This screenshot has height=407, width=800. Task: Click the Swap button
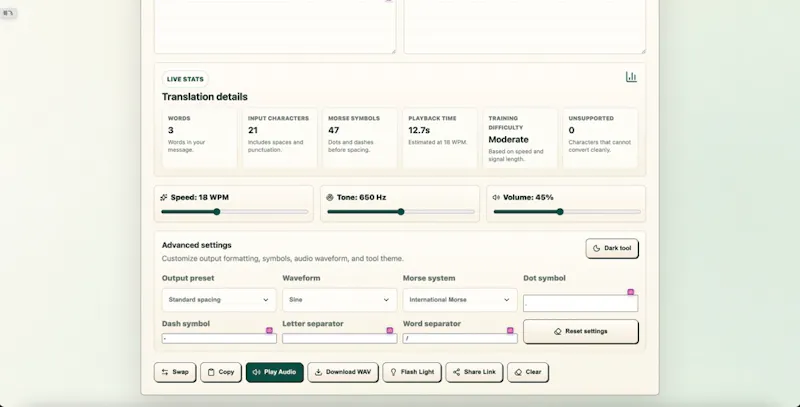175,372
